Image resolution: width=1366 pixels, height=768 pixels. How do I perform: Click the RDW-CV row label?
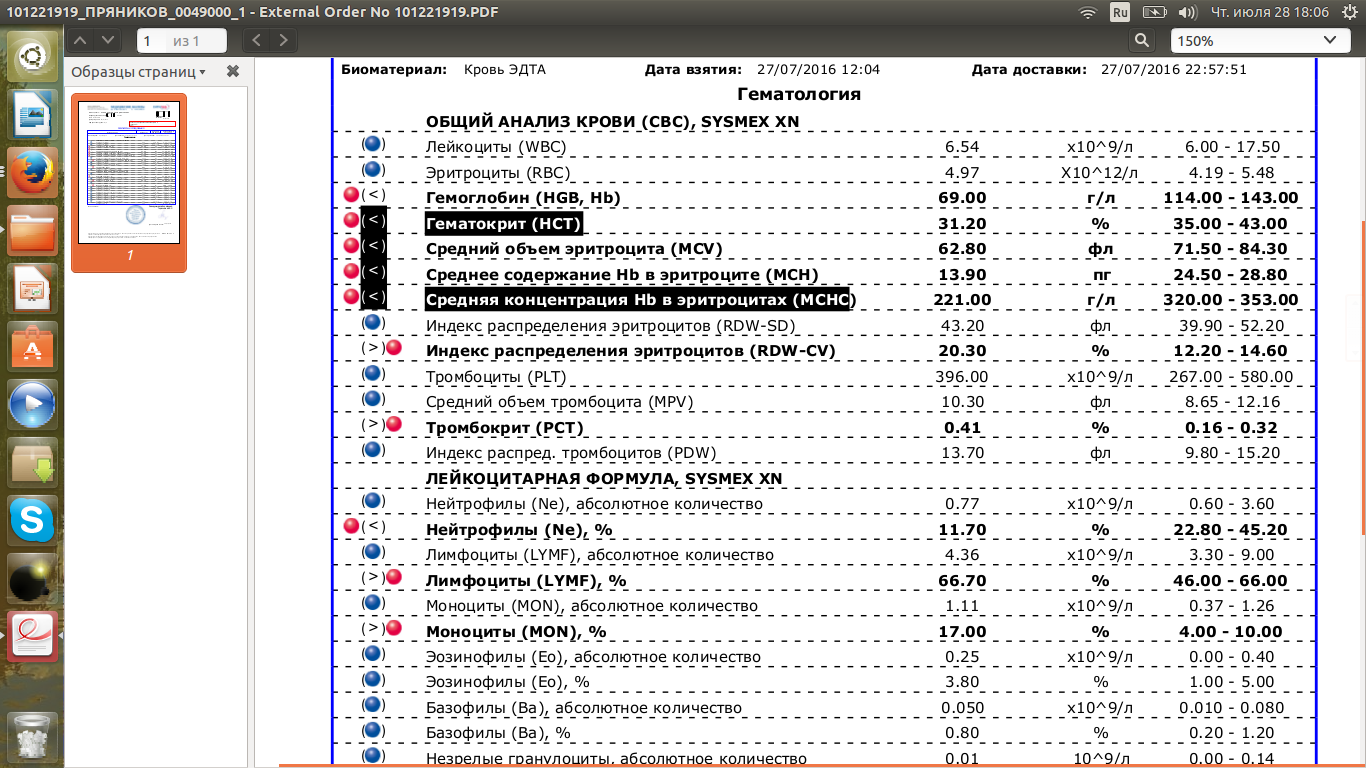[x=630, y=351]
